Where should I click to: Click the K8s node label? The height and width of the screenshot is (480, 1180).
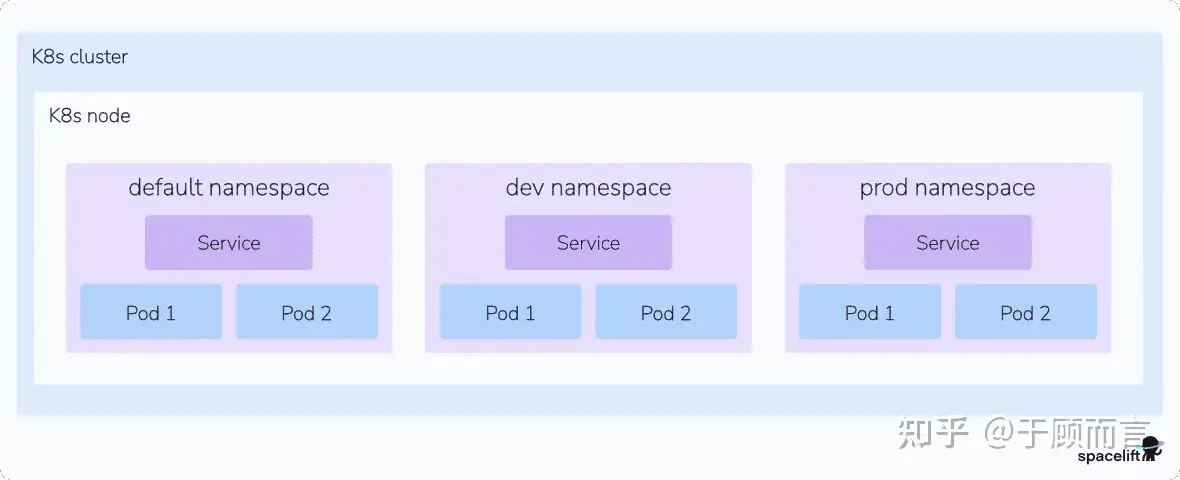90,116
